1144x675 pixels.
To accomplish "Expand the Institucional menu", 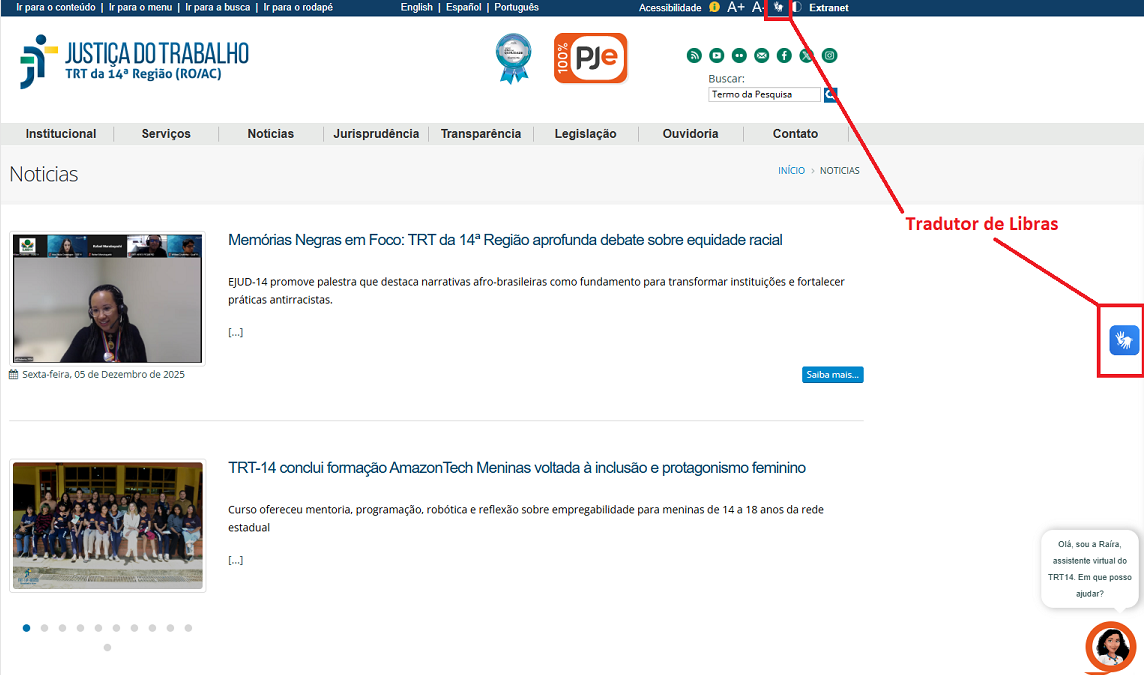I will [61, 134].
